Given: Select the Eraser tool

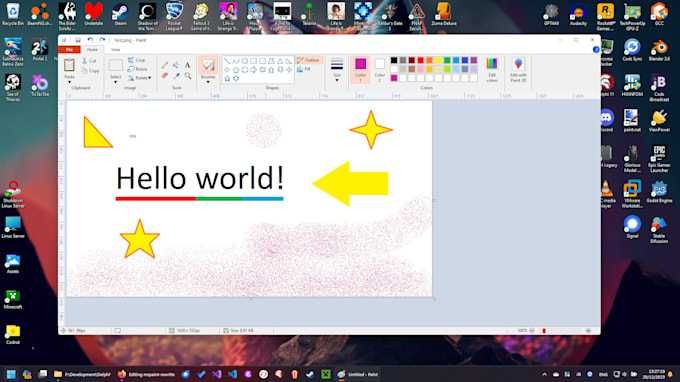Looking at the screenshot, I should pyautogui.click(x=165, y=76).
